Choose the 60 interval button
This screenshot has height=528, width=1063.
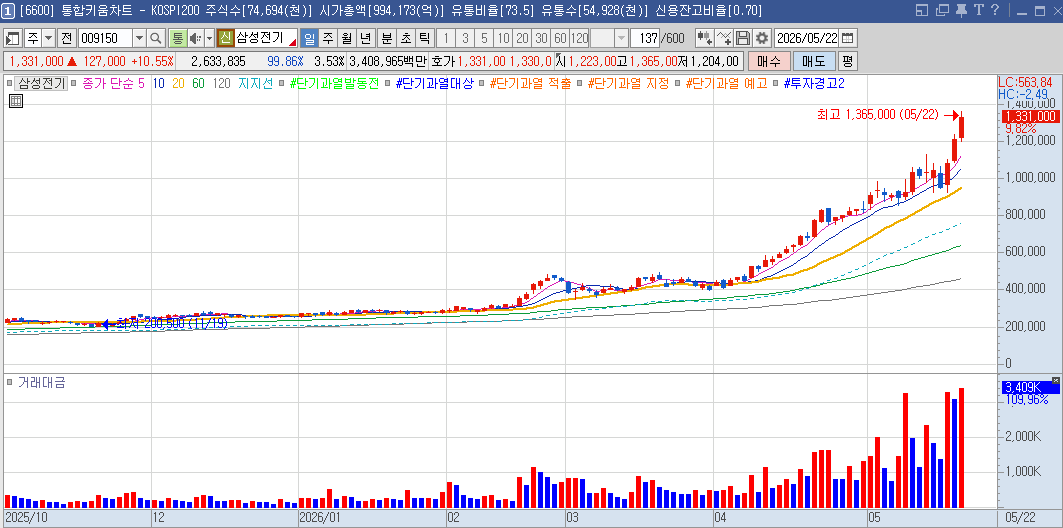[x=560, y=38]
